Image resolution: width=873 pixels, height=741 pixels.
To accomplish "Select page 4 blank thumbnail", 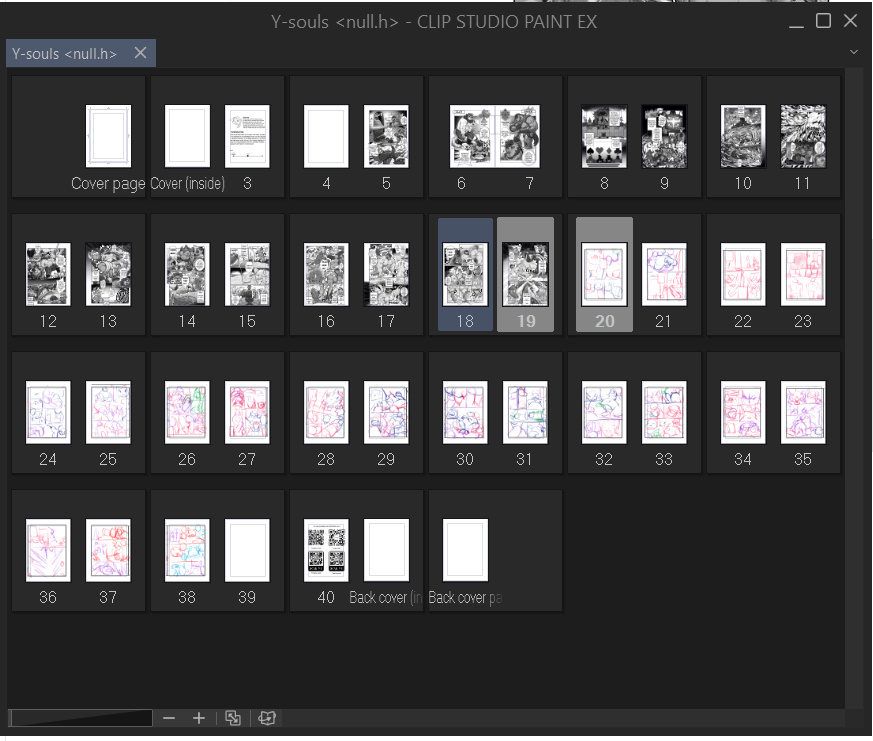I will pos(326,136).
